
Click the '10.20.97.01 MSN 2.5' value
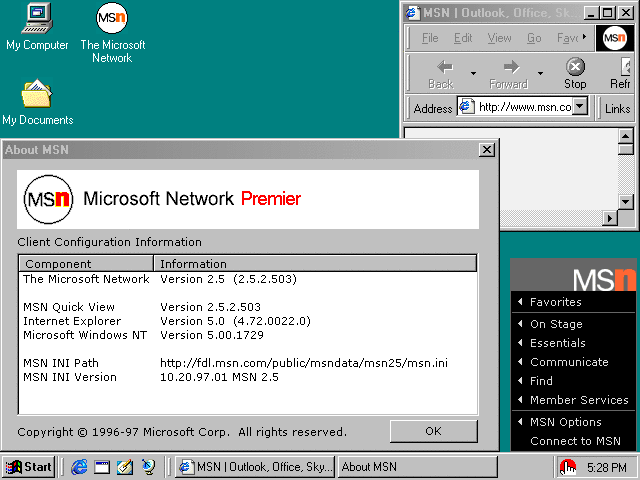pyautogui.click(x=219, y=377)
